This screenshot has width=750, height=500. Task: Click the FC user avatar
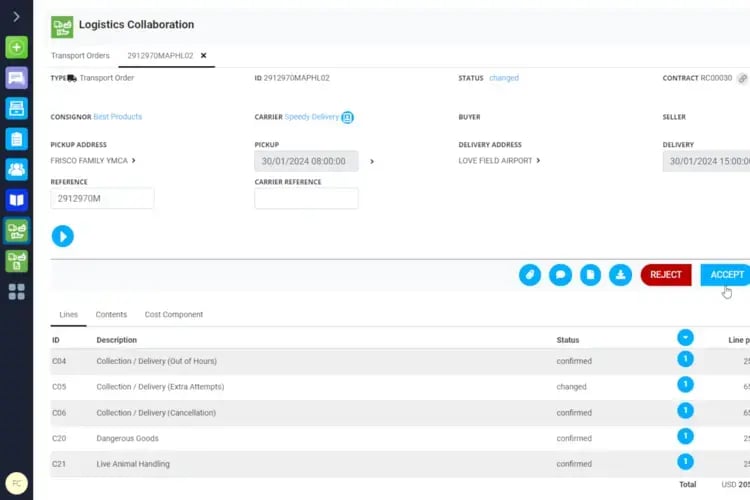16,483
